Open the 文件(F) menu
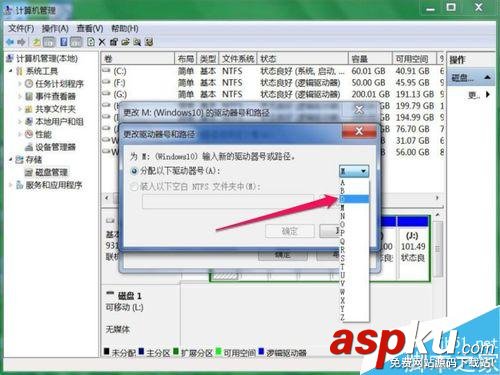 pyautogui.click(x=21, y=29)
